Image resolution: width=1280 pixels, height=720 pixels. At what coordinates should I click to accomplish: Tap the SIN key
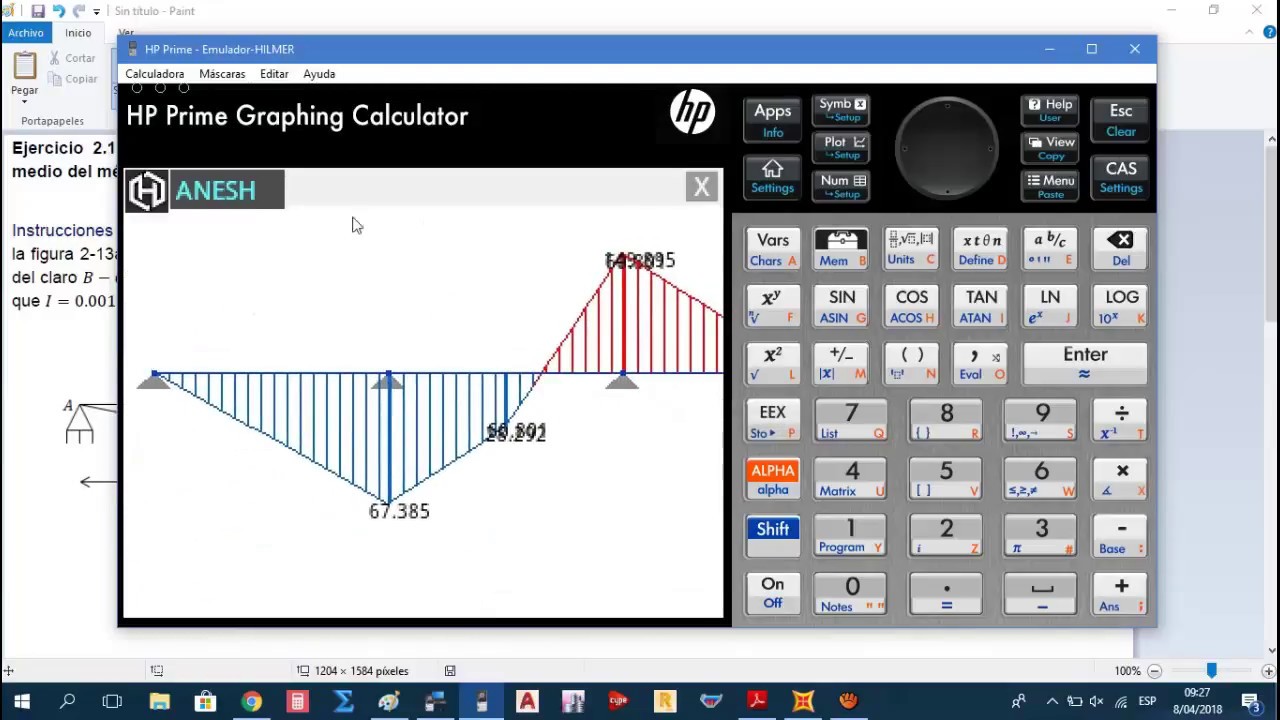(841, 306)
